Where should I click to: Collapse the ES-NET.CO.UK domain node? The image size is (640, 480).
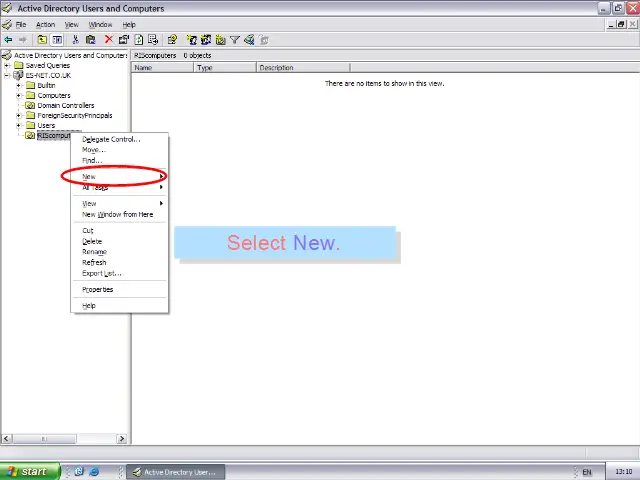(x=7, y=75)
